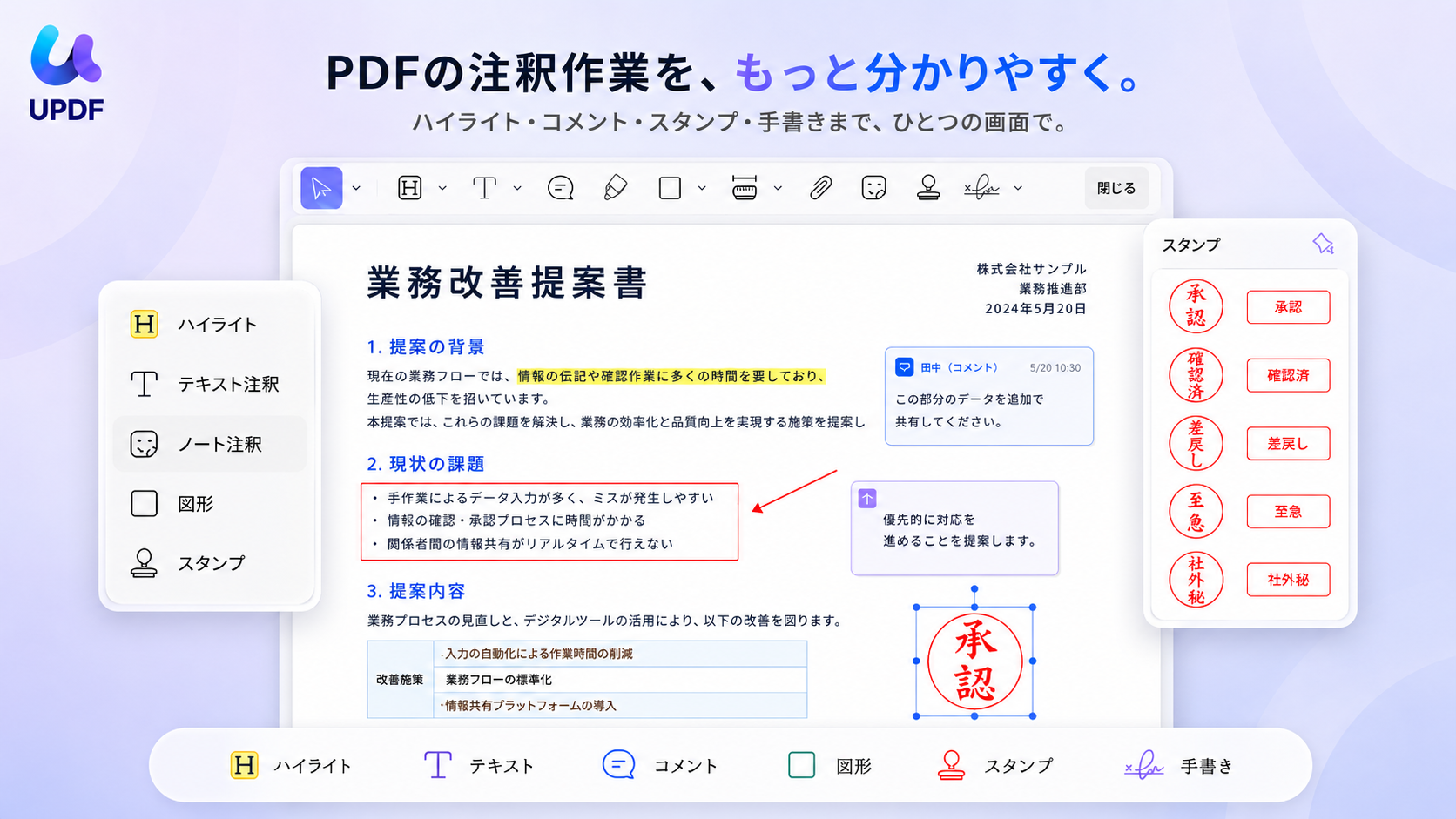Select 図形 in the left panel

(210, 504)
